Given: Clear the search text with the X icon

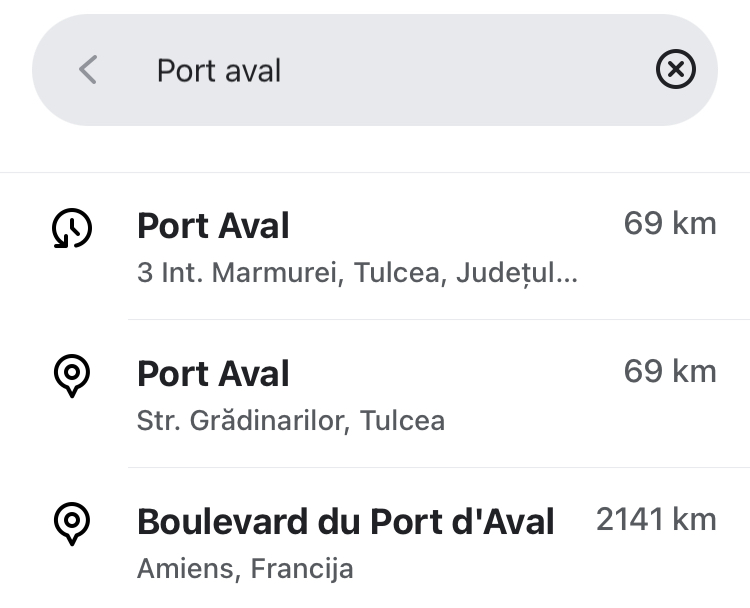Looking at the screenshot, I should click(675, 69).
